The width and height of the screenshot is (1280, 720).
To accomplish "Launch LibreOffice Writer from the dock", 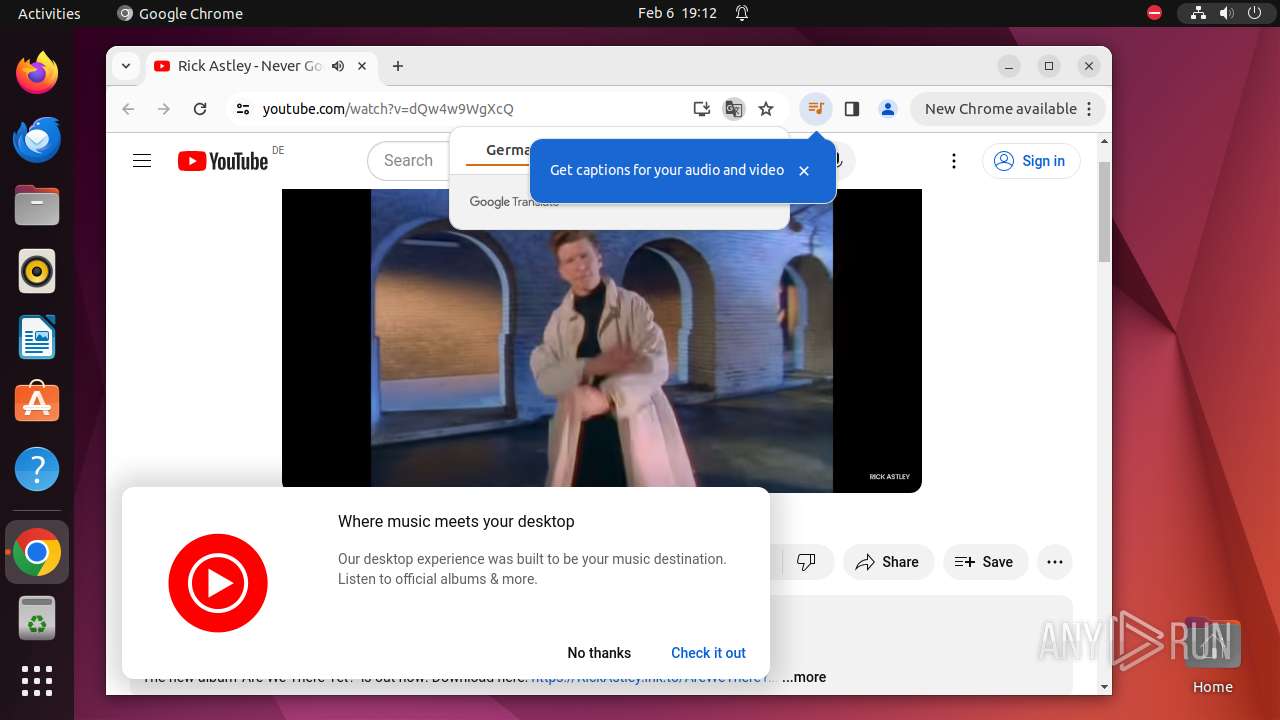I will [x=37, y=337].
